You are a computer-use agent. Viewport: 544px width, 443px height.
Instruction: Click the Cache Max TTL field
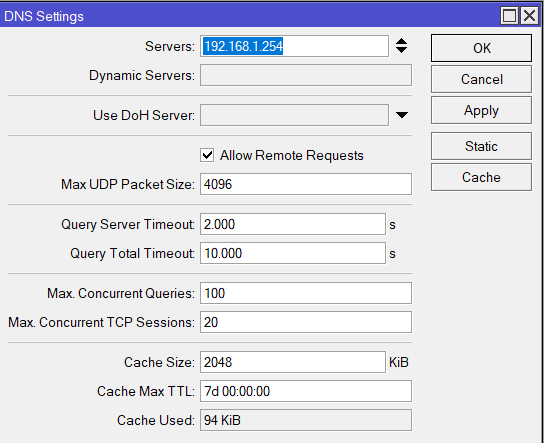coord(306,391)
